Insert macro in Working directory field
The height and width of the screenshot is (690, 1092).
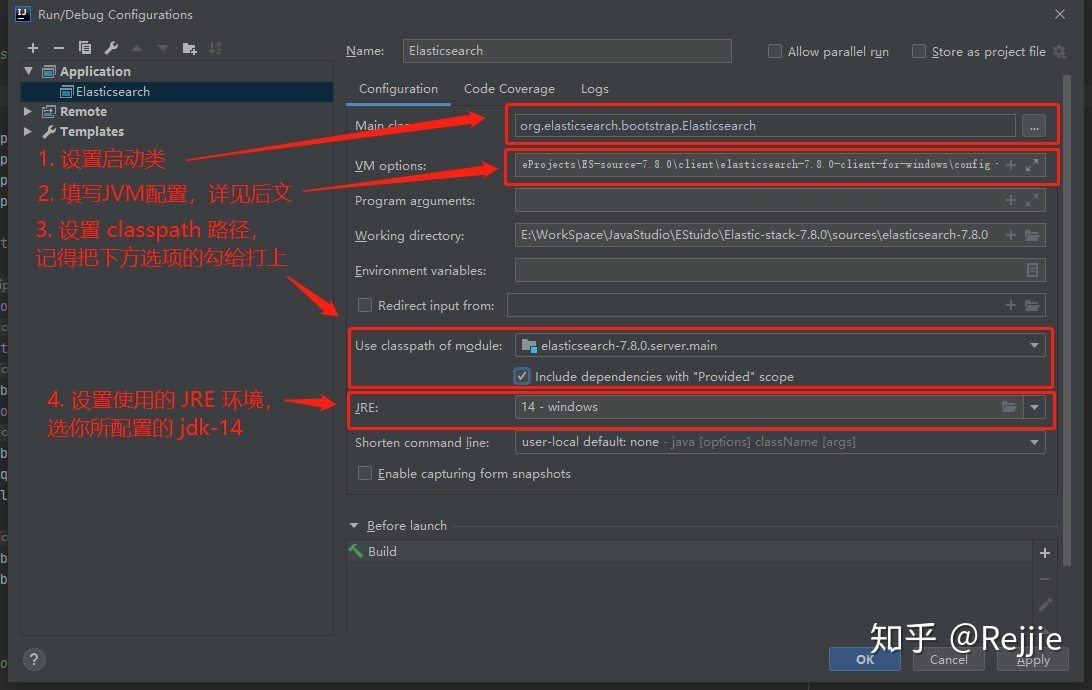(x=1011, y=235)
